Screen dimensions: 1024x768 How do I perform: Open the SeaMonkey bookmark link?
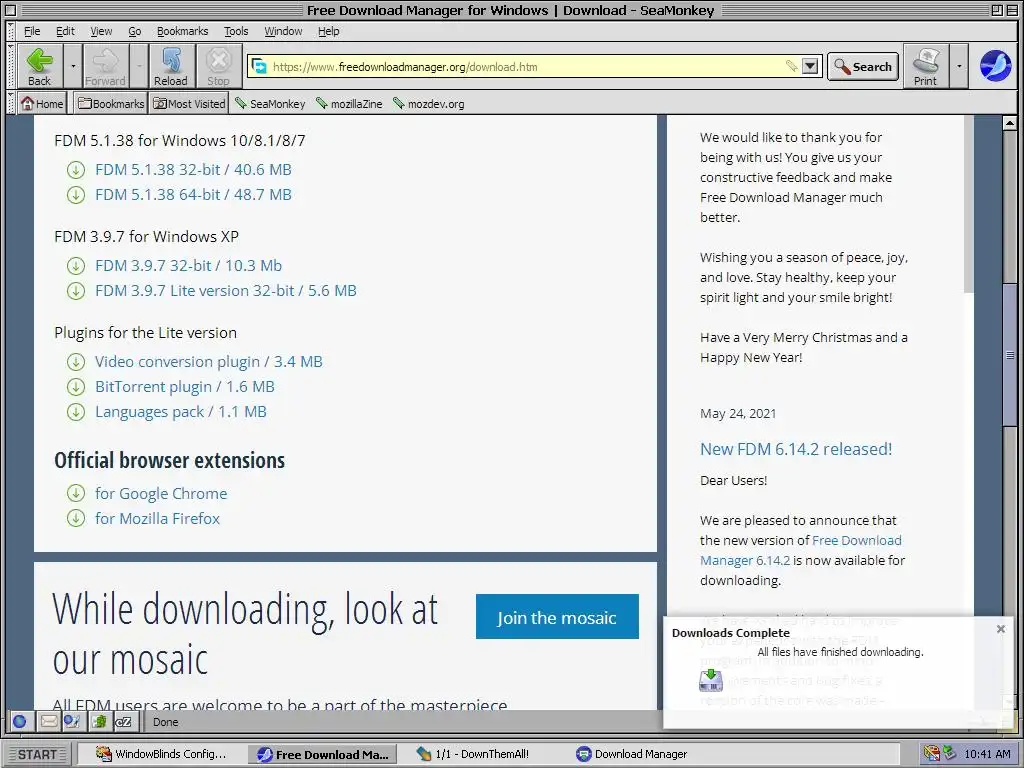270,103
